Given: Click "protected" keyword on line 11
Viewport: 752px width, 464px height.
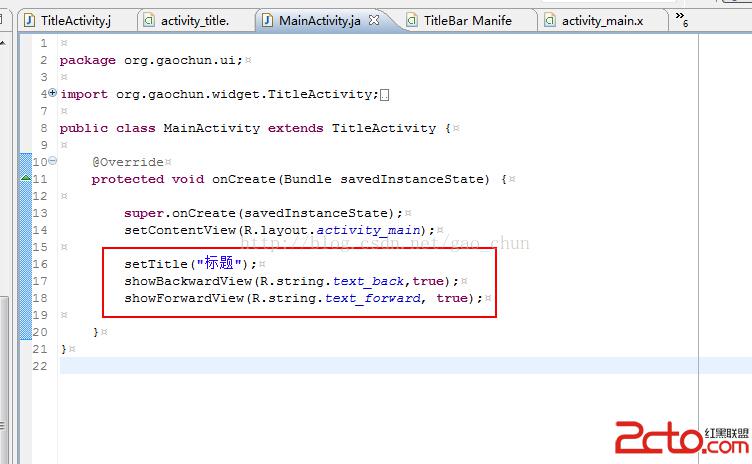Looking at the screenshot, I should 128,179.
